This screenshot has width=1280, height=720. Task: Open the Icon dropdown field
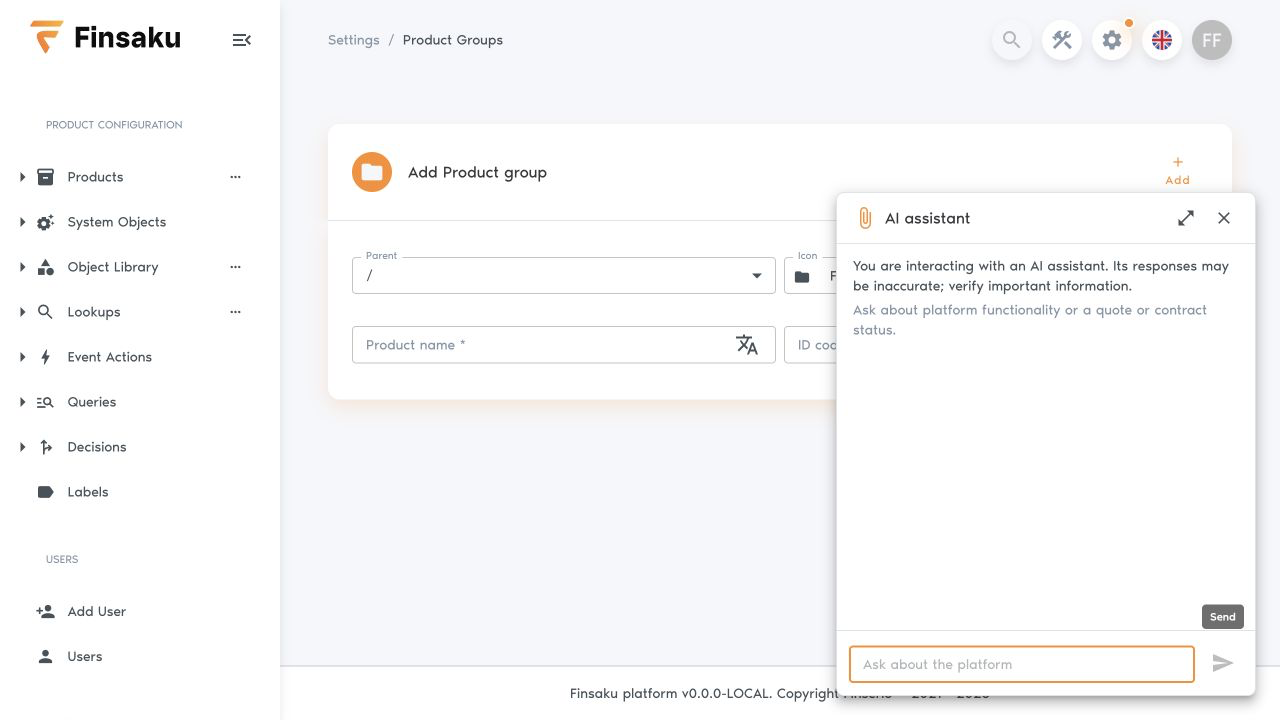(x=811, y=276)
